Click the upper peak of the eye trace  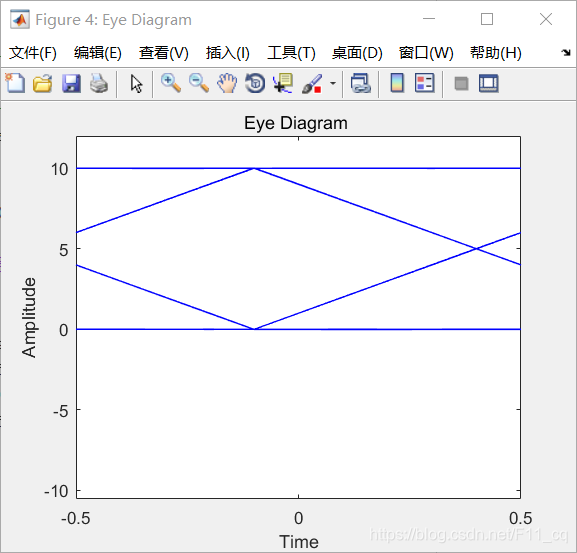(x=254, y=168)
